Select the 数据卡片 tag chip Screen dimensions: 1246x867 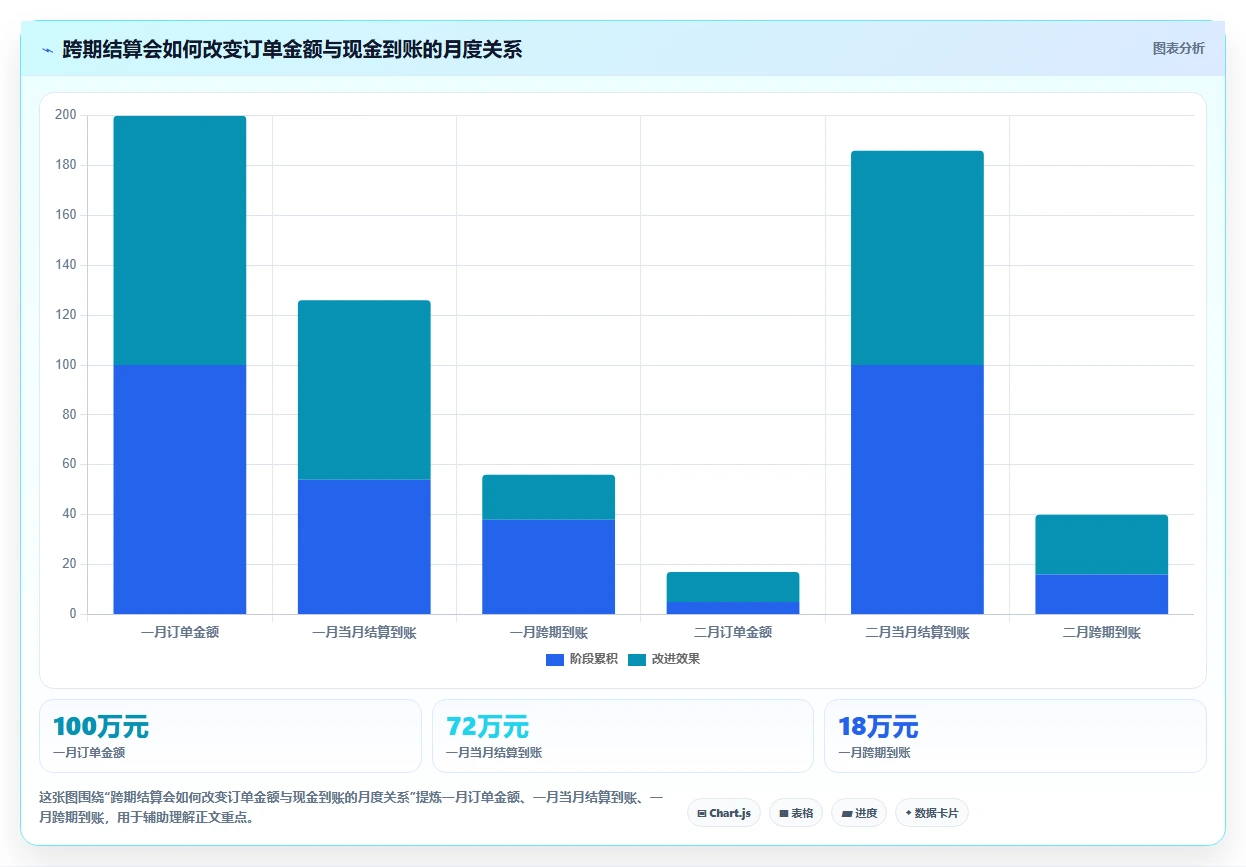click(x=932, y=813)
